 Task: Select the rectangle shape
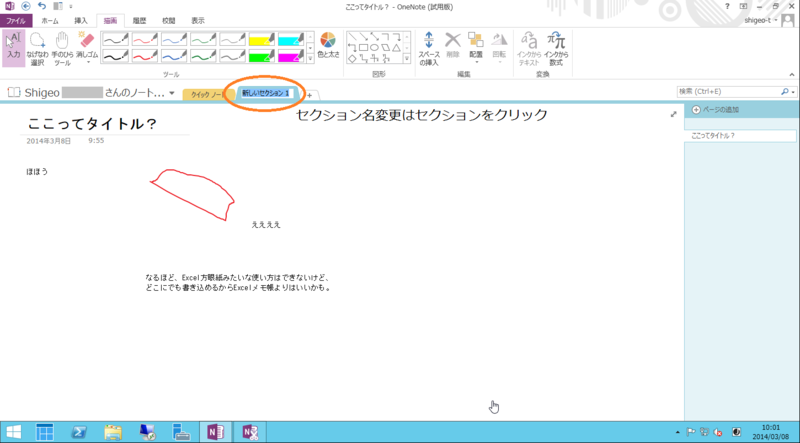pyautogui.click(x=363, y=47)
